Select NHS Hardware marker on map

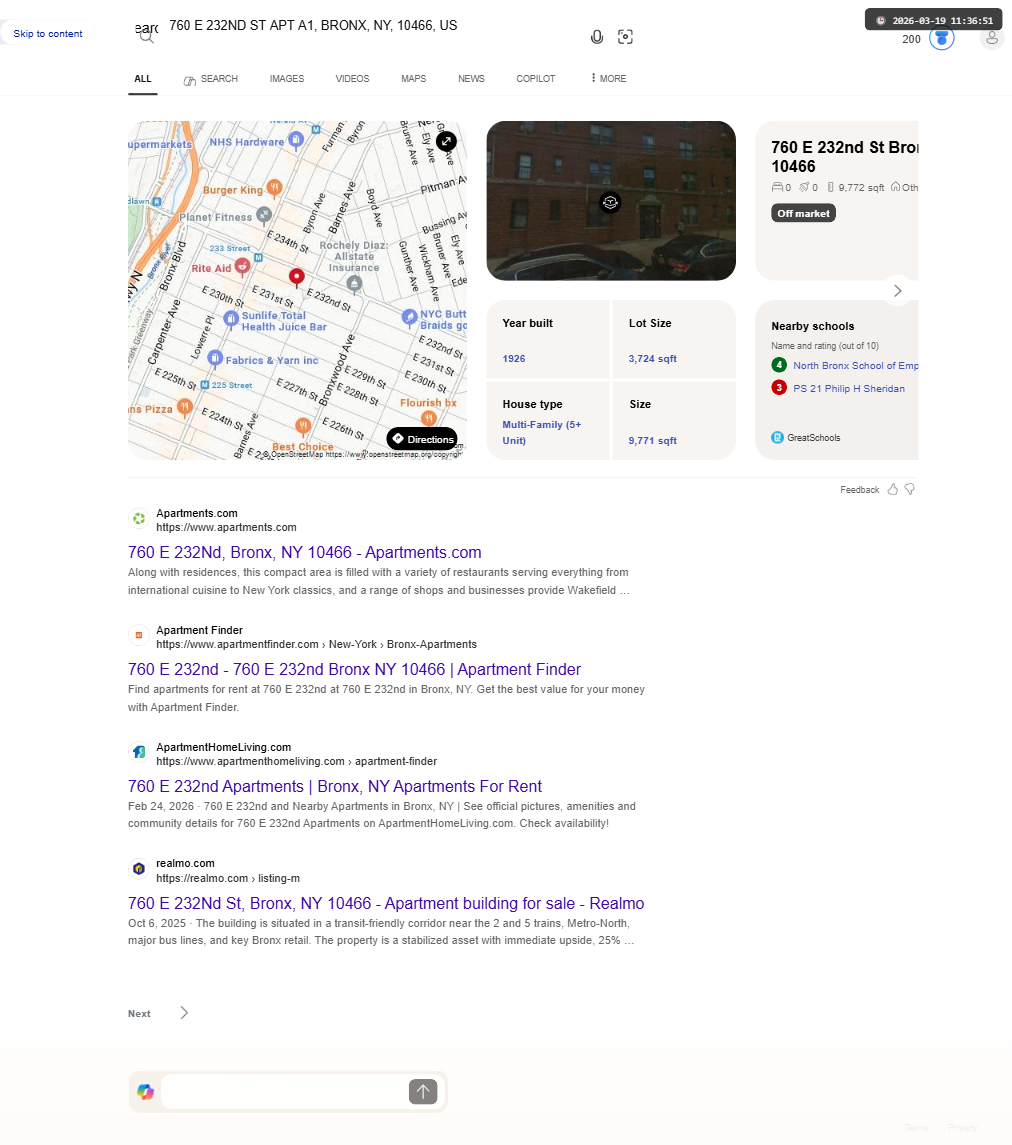pos(296,139)
